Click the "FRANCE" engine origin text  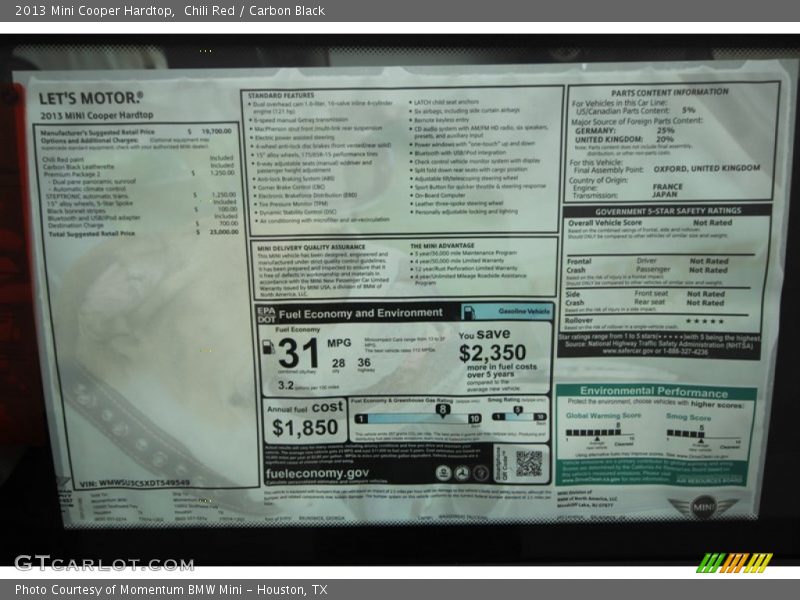(667, 187)
